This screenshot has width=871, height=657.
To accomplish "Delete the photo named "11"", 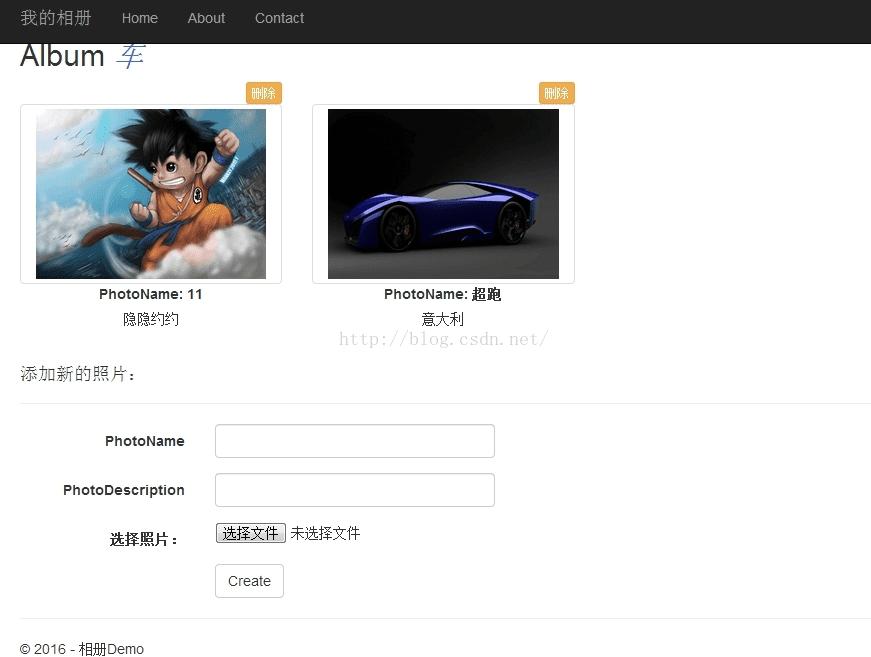I will 263,92.
